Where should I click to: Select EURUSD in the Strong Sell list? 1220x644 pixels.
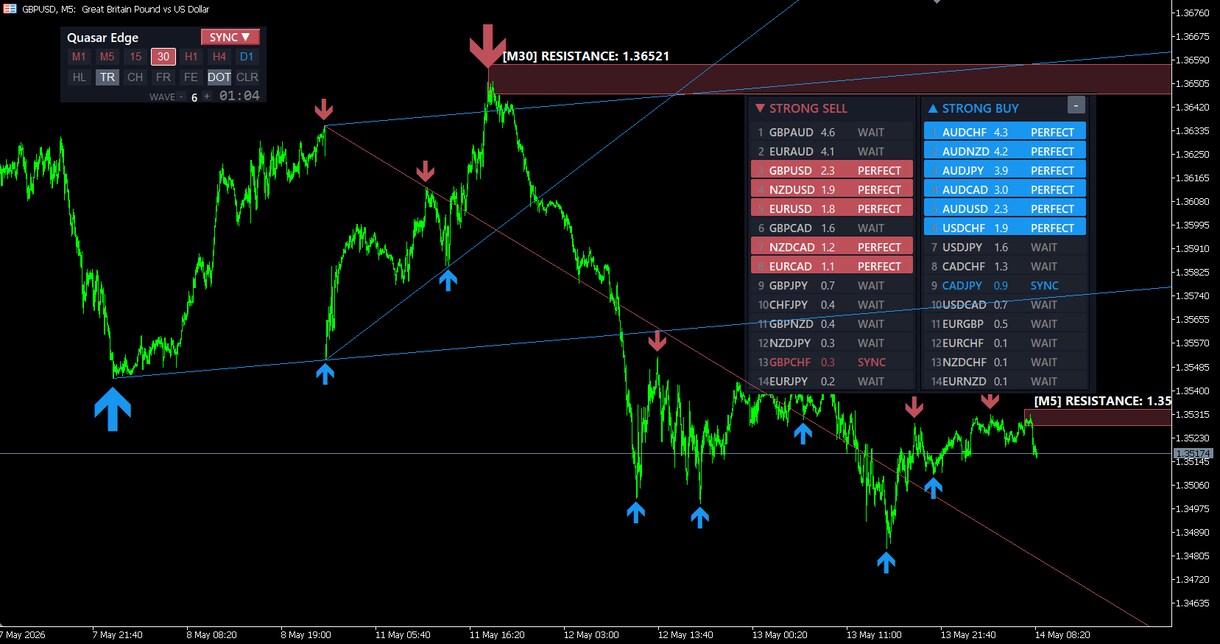832,209
